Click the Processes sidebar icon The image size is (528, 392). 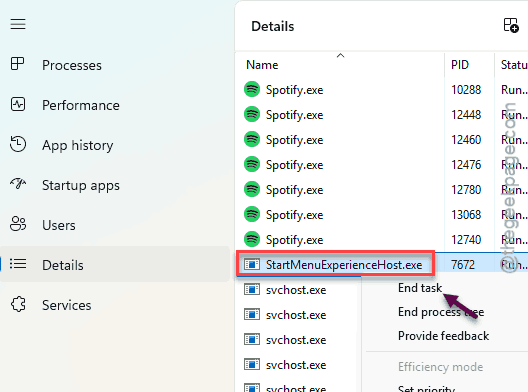coord(18,64)
